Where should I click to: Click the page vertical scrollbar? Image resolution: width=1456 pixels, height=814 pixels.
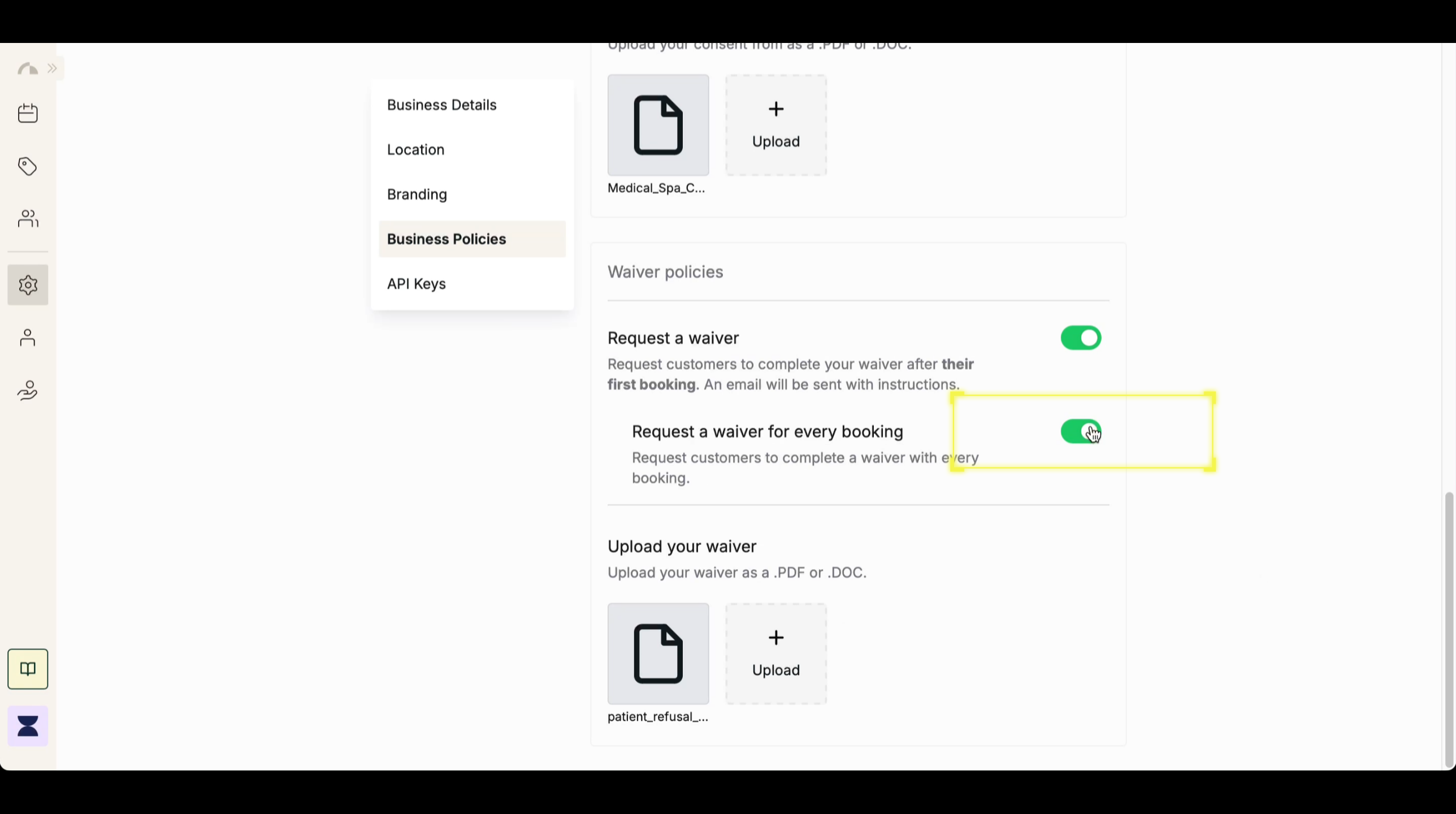point(1449,627)
